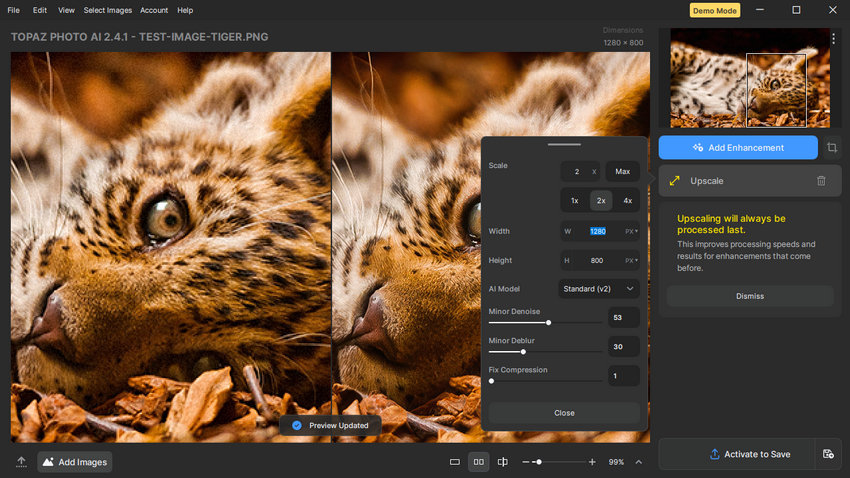This screenshot has height=478, width=850.
Task: Dismiss the upscaling notice
Action: pos(750,296)
